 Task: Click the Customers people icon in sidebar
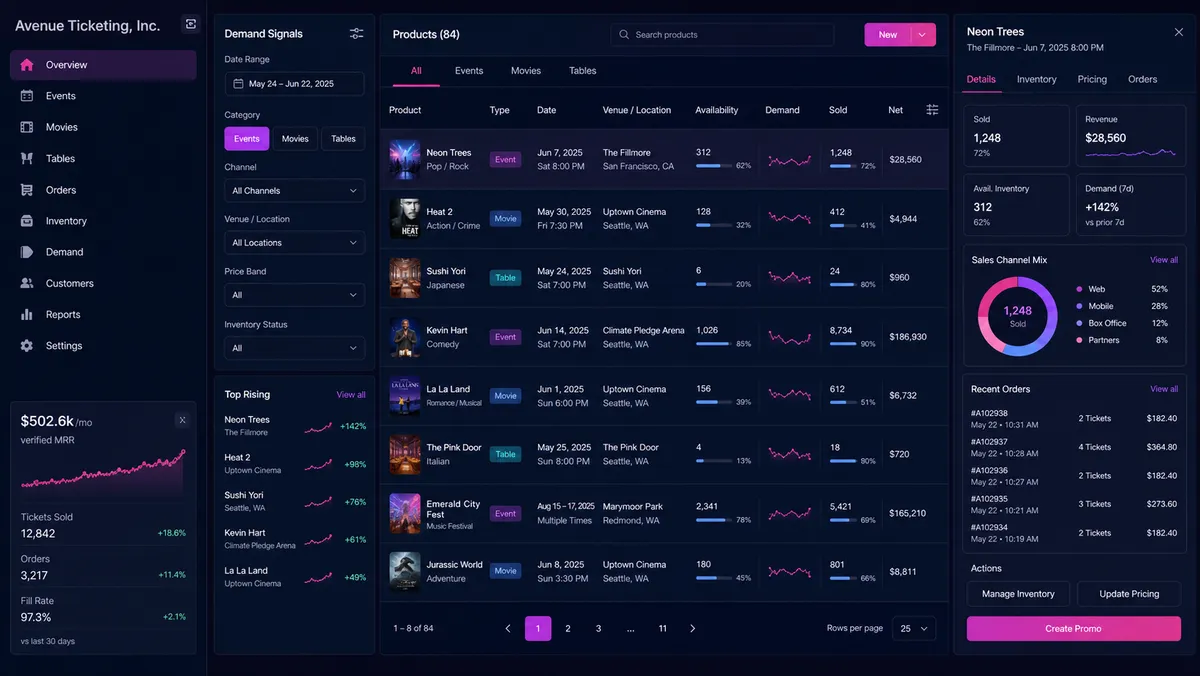(x=27, y=283)
